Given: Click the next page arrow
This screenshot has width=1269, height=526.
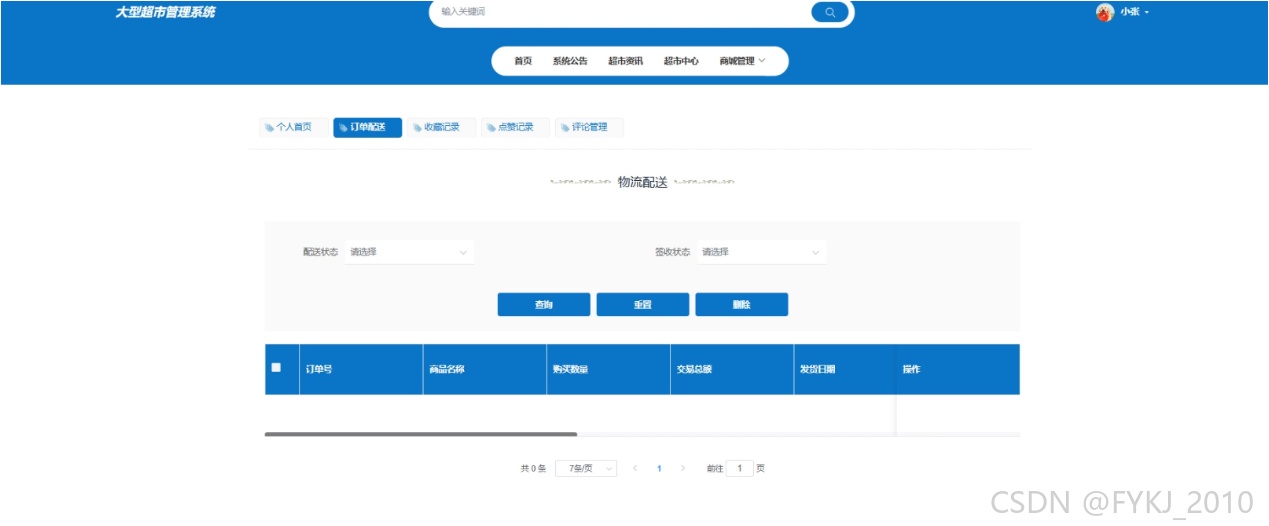Looking at the screenshot, I should 683,468.
